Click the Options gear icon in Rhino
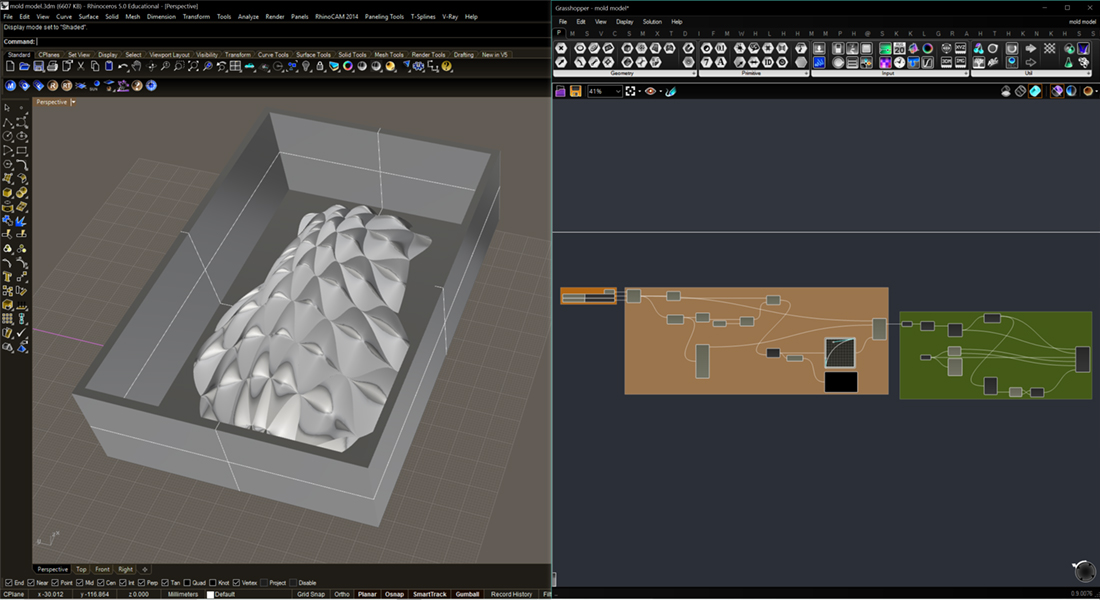The width and height of the screenshot is (1100, 600). (418, 66)
